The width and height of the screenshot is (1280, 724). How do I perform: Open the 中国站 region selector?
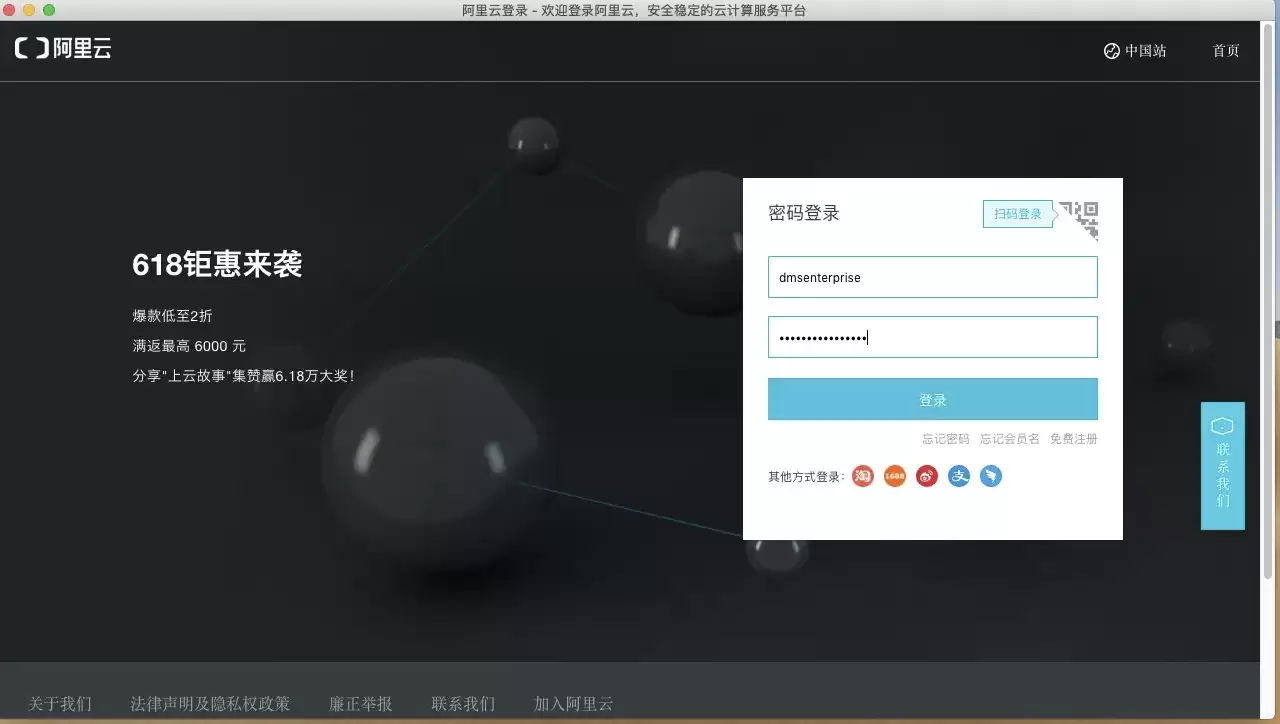click(x=1135, y=51)
